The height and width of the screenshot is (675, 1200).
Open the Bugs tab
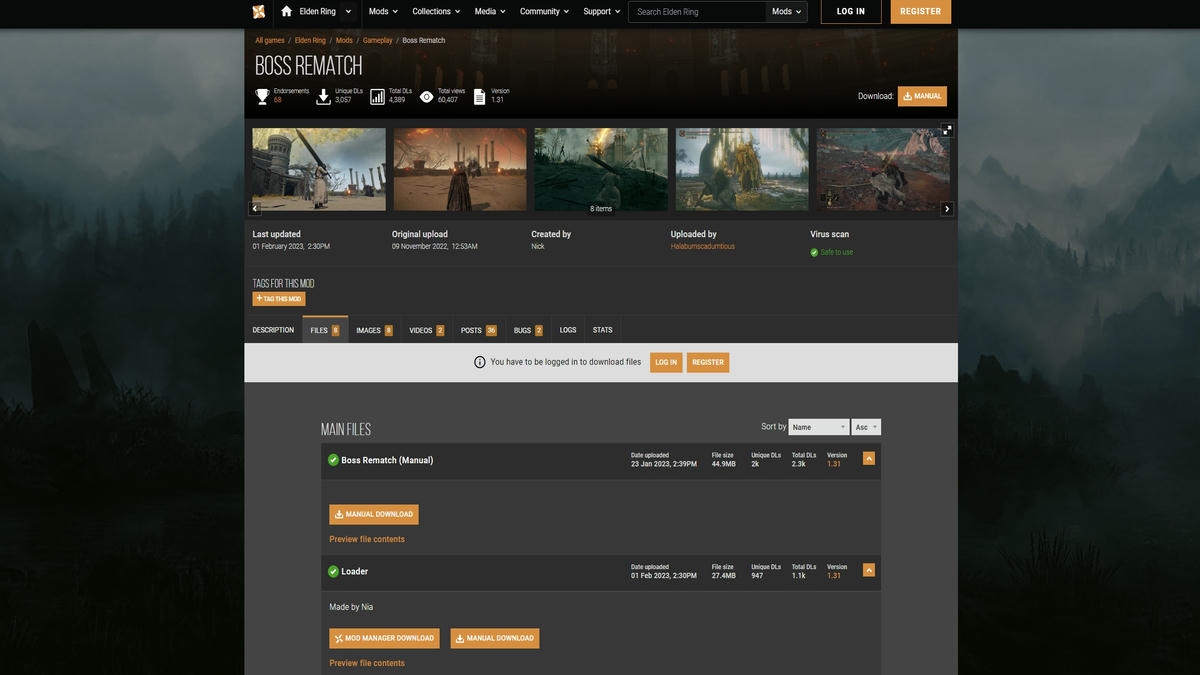coord(528,330)
